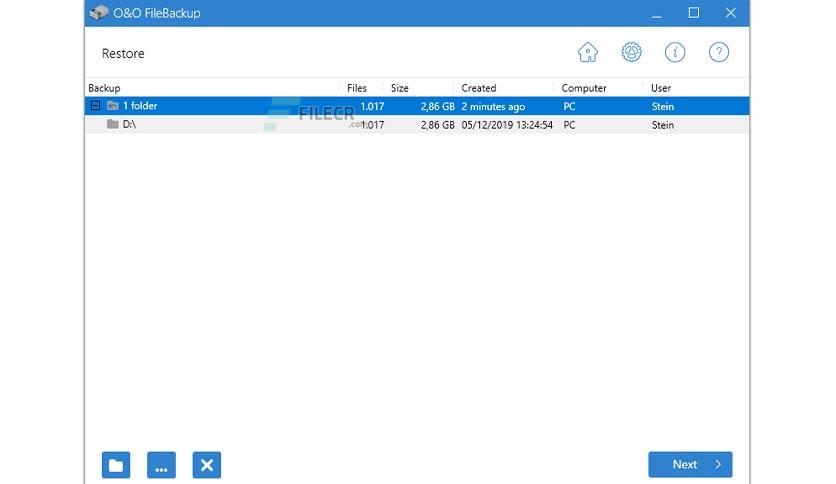836x484 pixels.
Task: Sort by the Created column header
Action: [x=479, y=88]
